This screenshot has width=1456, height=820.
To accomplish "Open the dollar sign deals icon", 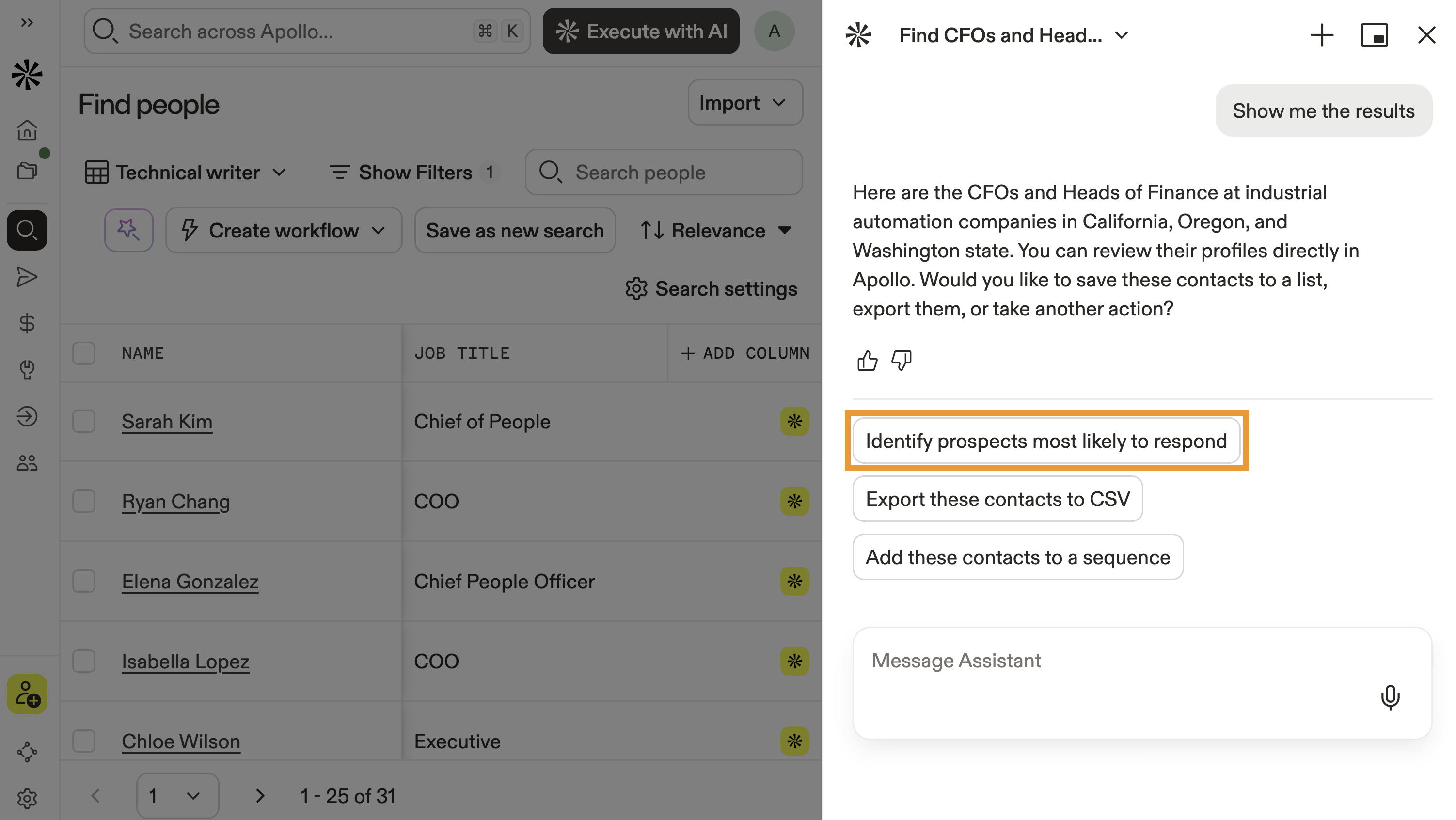I will (x=27, y=323).
